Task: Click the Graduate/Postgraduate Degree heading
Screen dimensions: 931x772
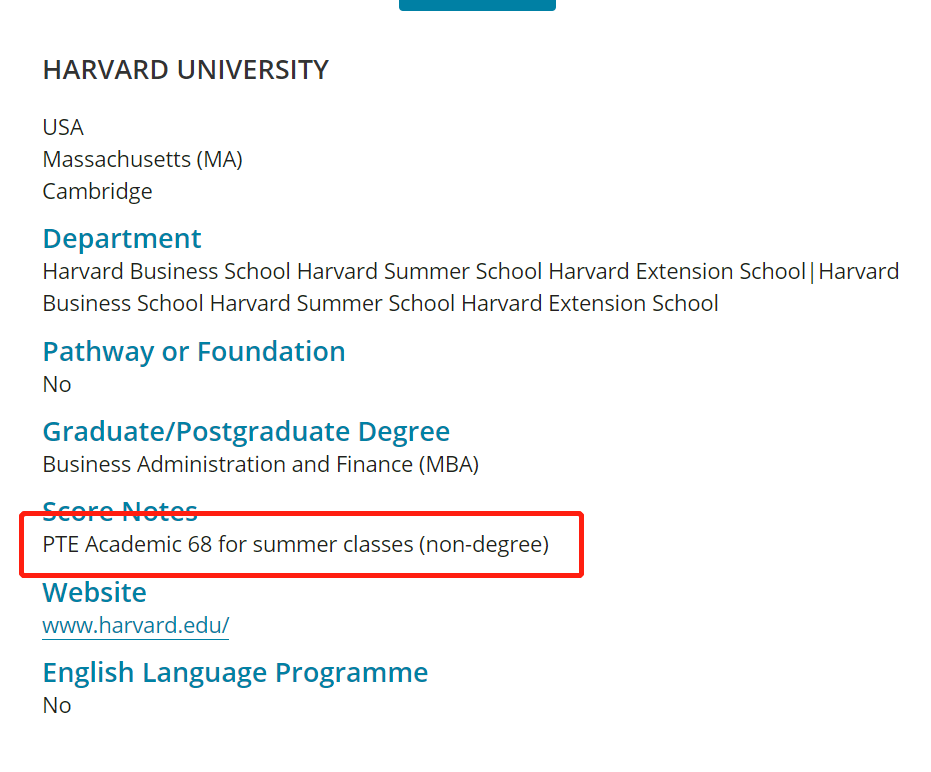Action: (x=246, y=432)
